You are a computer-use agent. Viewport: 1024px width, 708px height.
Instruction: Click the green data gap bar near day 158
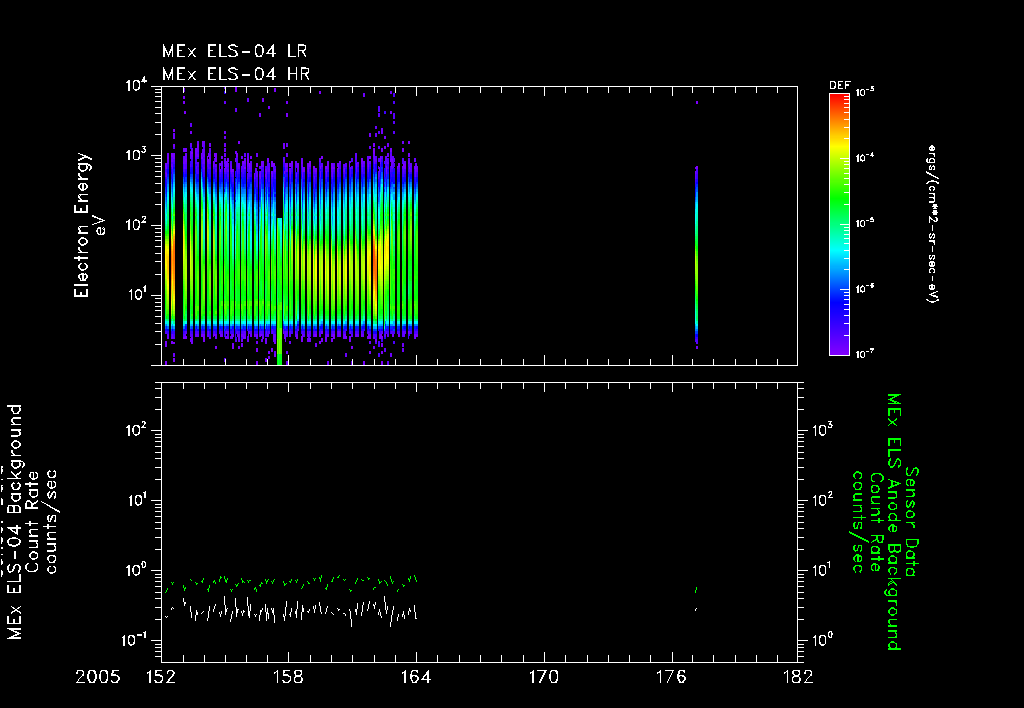pos(280,291)
